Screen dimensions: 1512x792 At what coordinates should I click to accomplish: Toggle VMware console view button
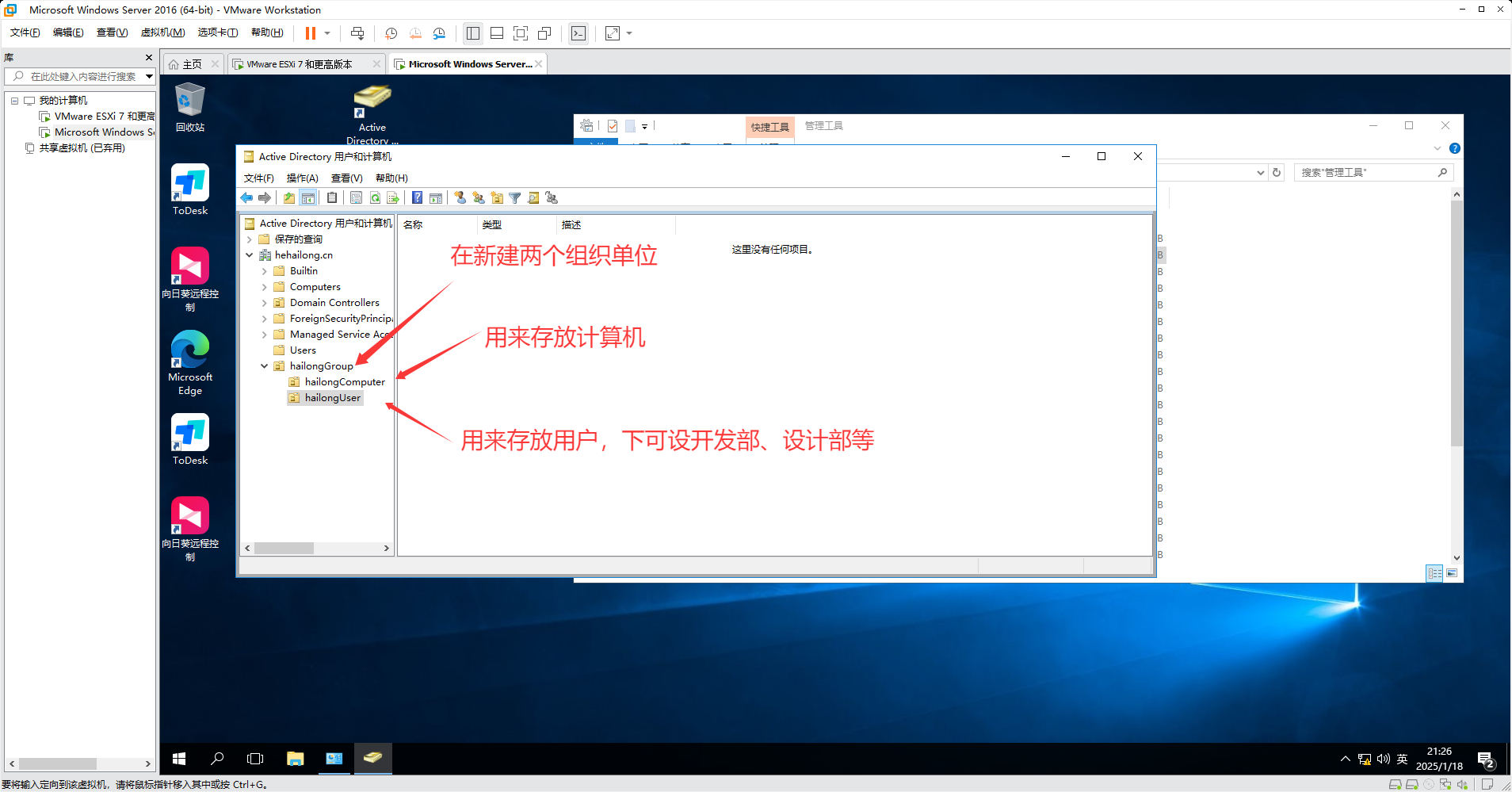pyautogui.click(x=578, y=33)
